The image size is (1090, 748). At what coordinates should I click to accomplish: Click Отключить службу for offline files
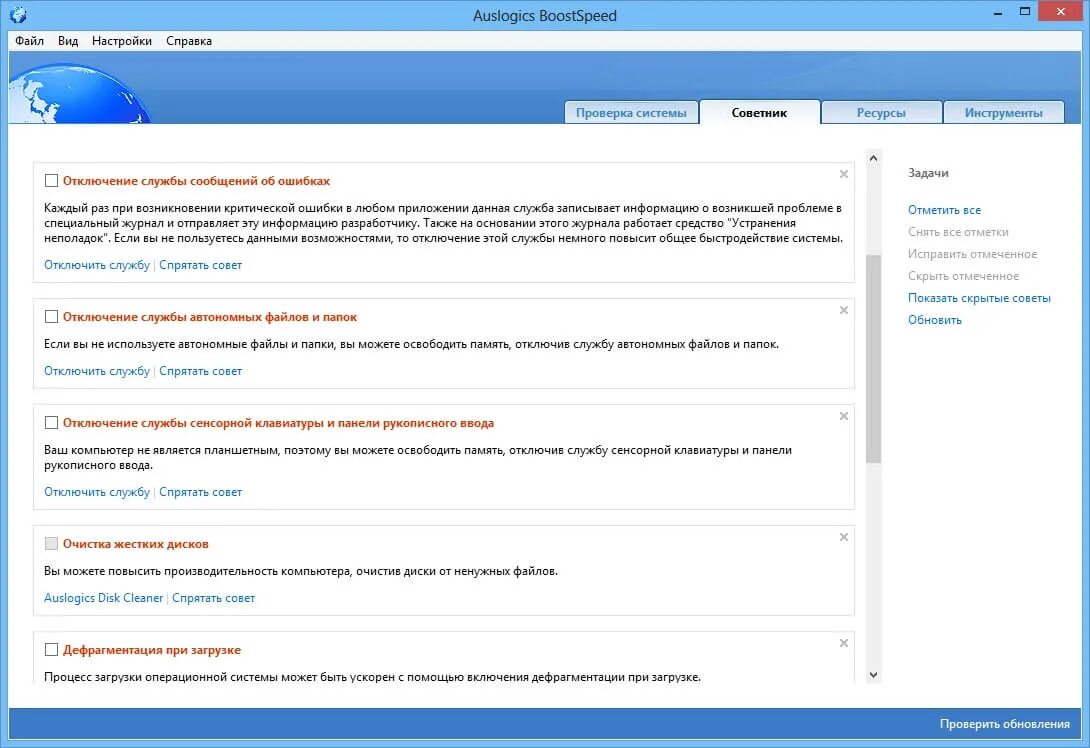click(x=97, y=371)
